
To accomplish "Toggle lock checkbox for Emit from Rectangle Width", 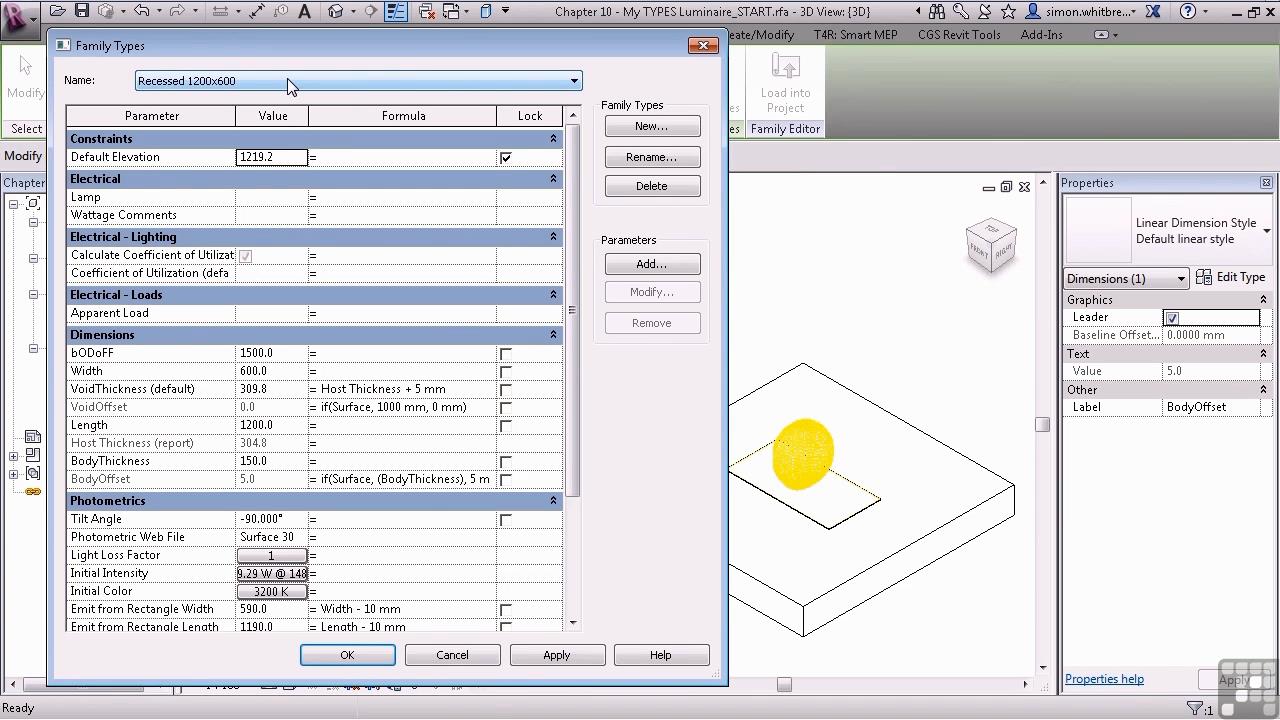I will click(x=506, y=610).
